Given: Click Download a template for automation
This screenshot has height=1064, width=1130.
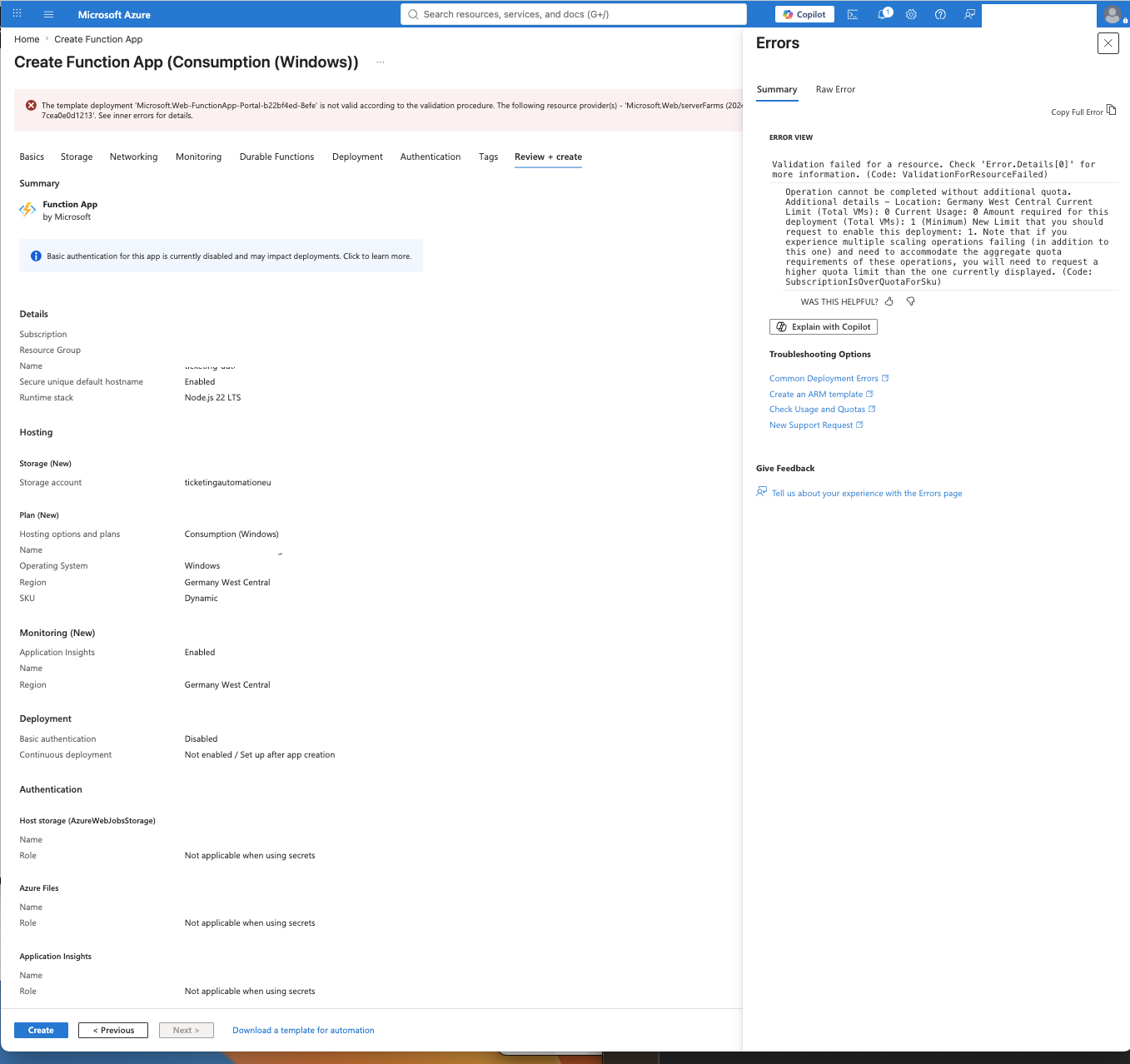Looking at the screenshot, I should 303,1030.
